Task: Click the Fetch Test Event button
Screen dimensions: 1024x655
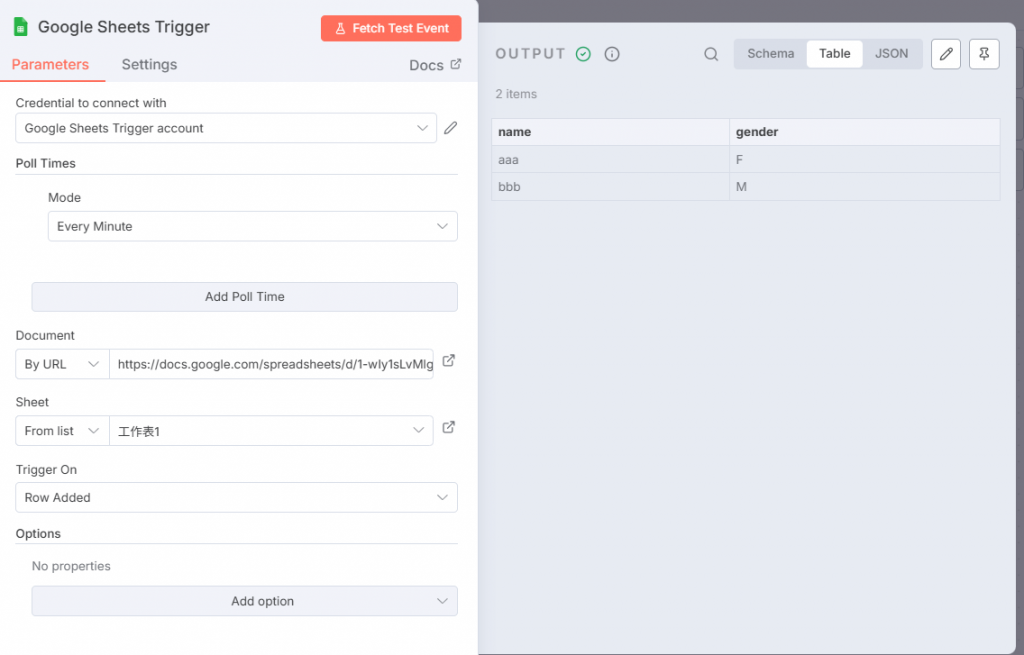Action: (x=391, y=28)
